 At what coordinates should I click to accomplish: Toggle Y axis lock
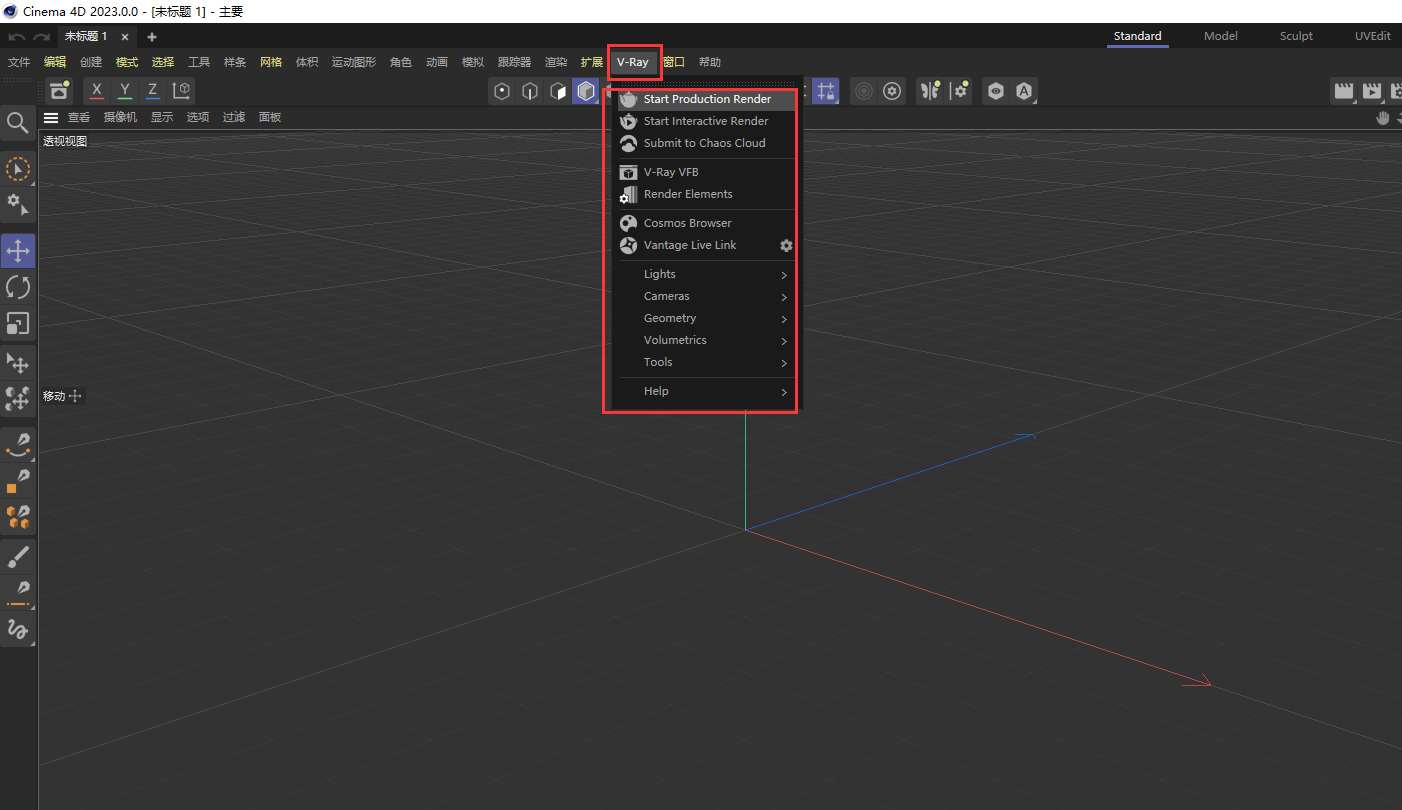point(125,91)
